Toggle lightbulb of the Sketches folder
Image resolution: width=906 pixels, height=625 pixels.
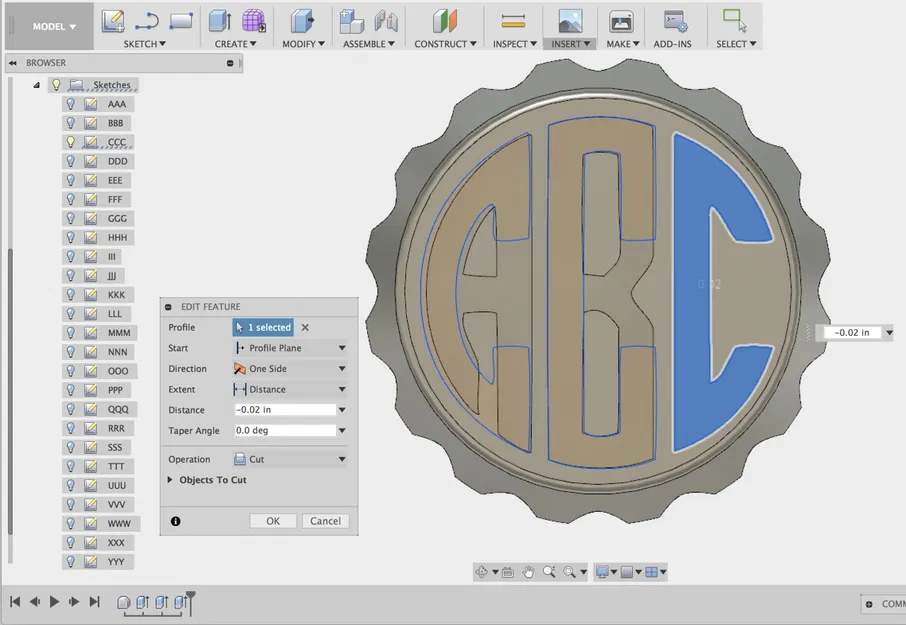(x=56, y=85)
